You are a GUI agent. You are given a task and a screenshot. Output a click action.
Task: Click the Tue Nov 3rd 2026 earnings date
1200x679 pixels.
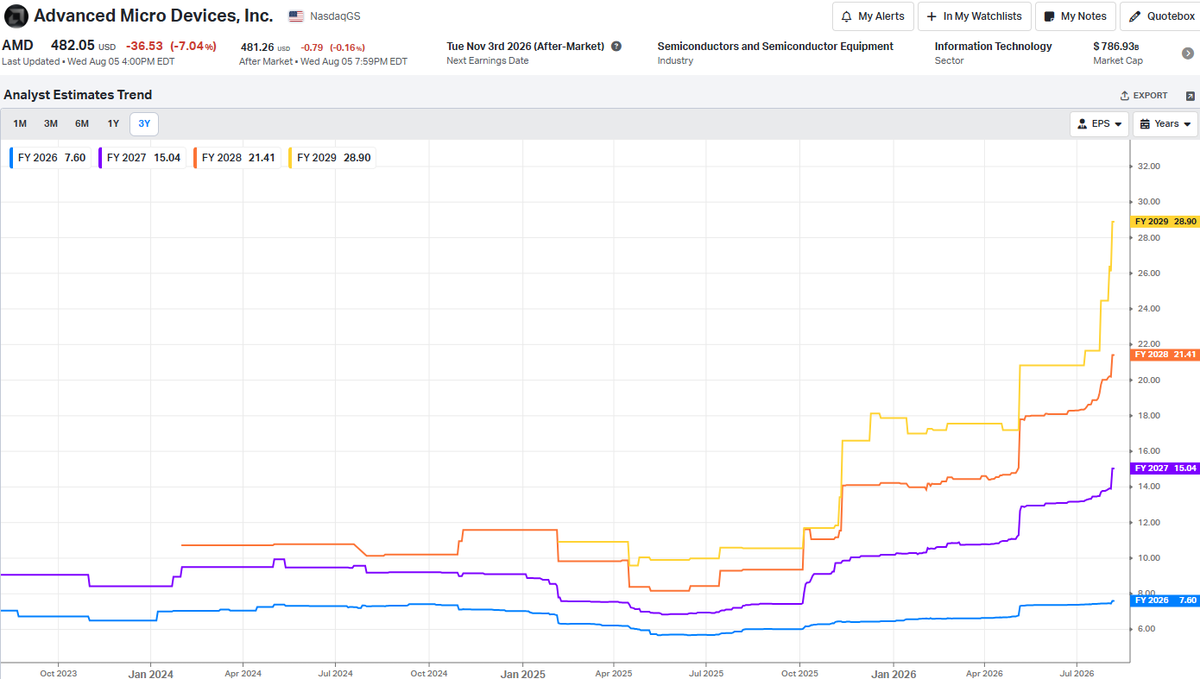(x=526, y=46)
